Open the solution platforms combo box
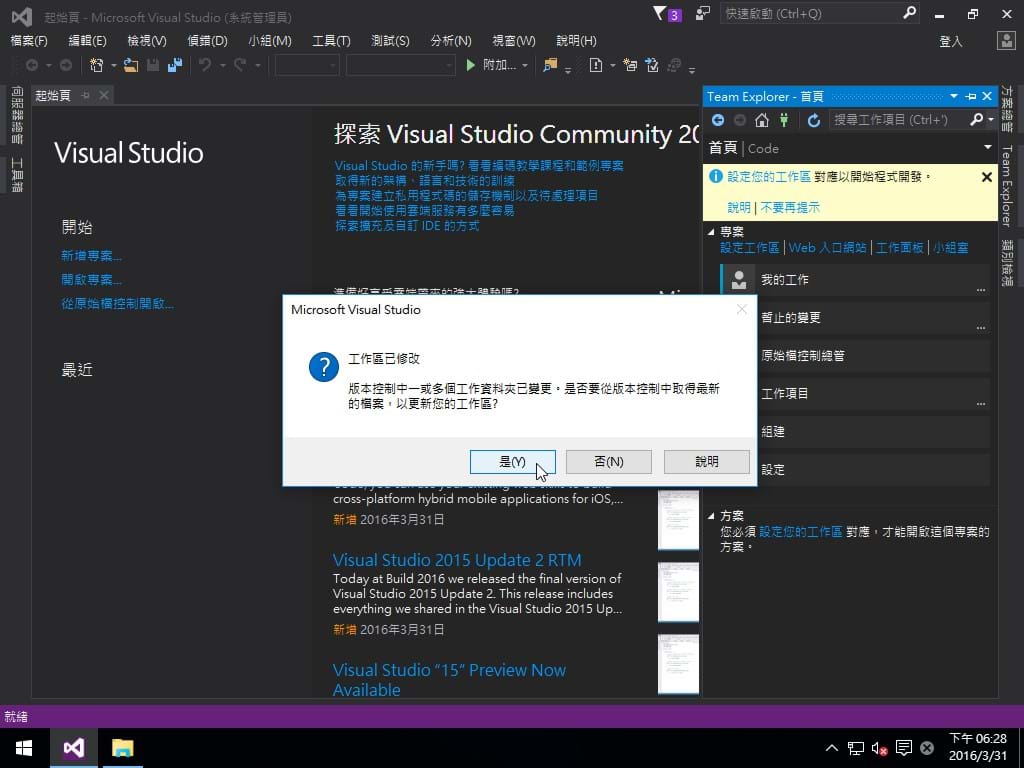This screenshot has width=1024, height=768. pos(400,65)
